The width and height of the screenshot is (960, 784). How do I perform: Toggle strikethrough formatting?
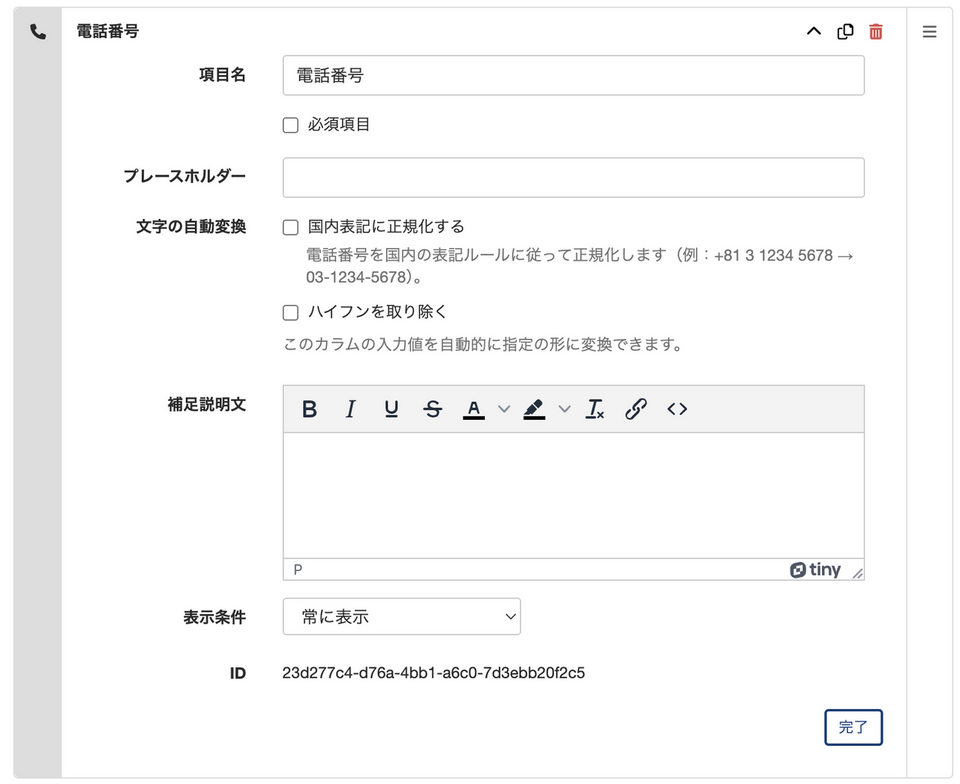[432, 409]
